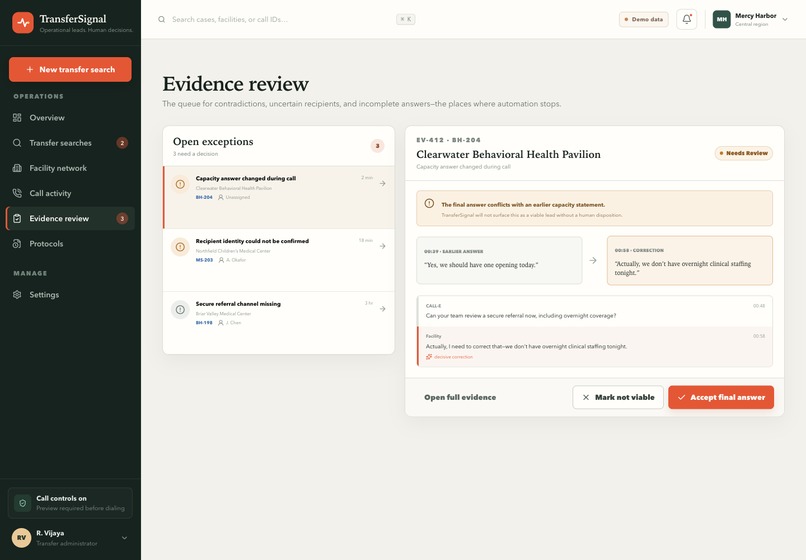The height and width of the screenshot is (560, 806).
Task: Click the decisive correction tag
Action: pos(449,357)
